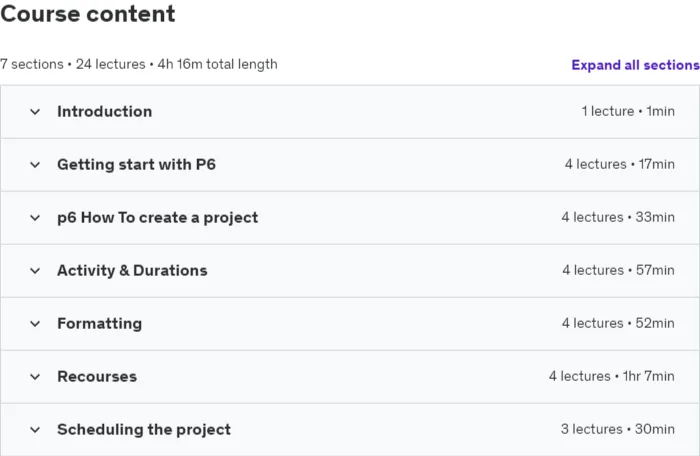
Task: Click the 3 lectures • 30min label
Action: point(618,429)
